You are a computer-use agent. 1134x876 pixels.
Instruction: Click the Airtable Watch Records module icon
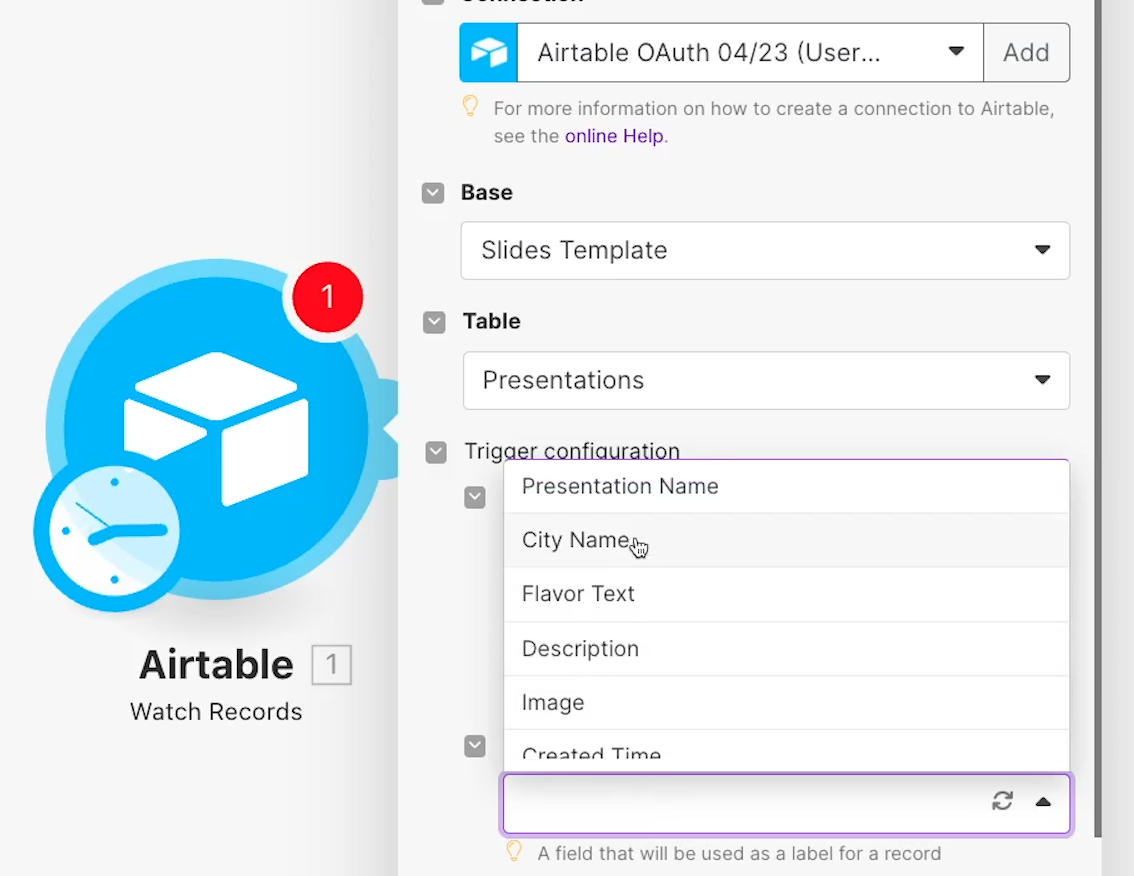[x=216, y=430]
